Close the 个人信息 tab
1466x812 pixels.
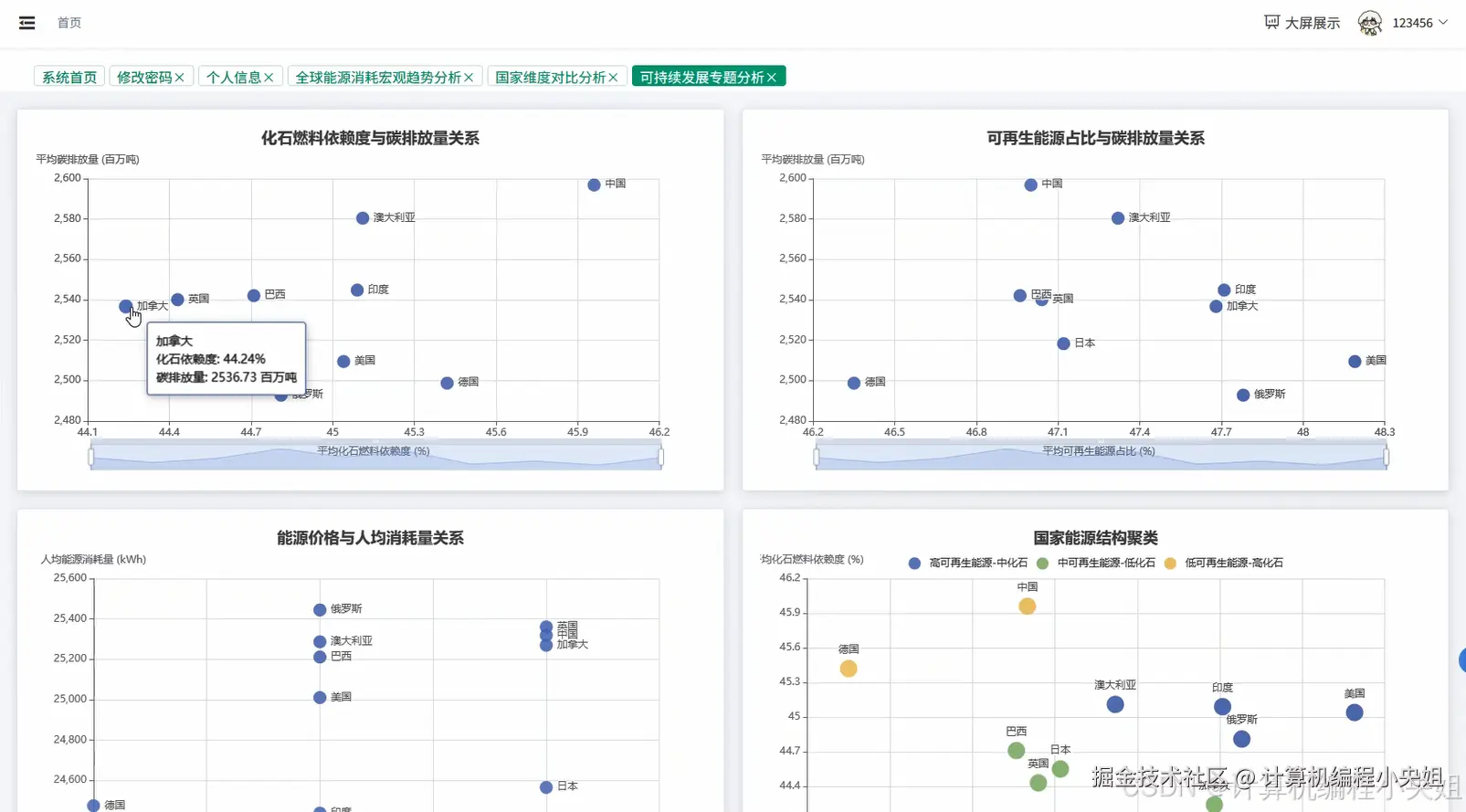(x=269, y=78)
